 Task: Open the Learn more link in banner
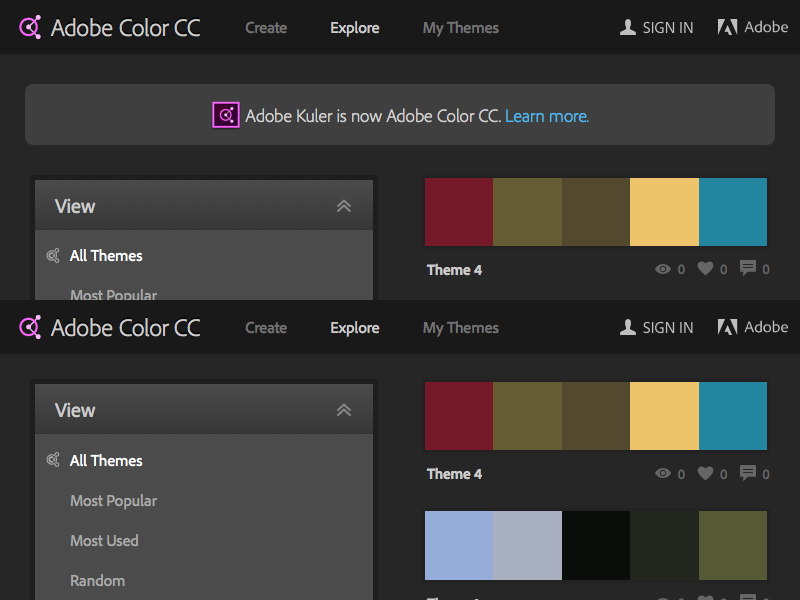click(547, 116)
